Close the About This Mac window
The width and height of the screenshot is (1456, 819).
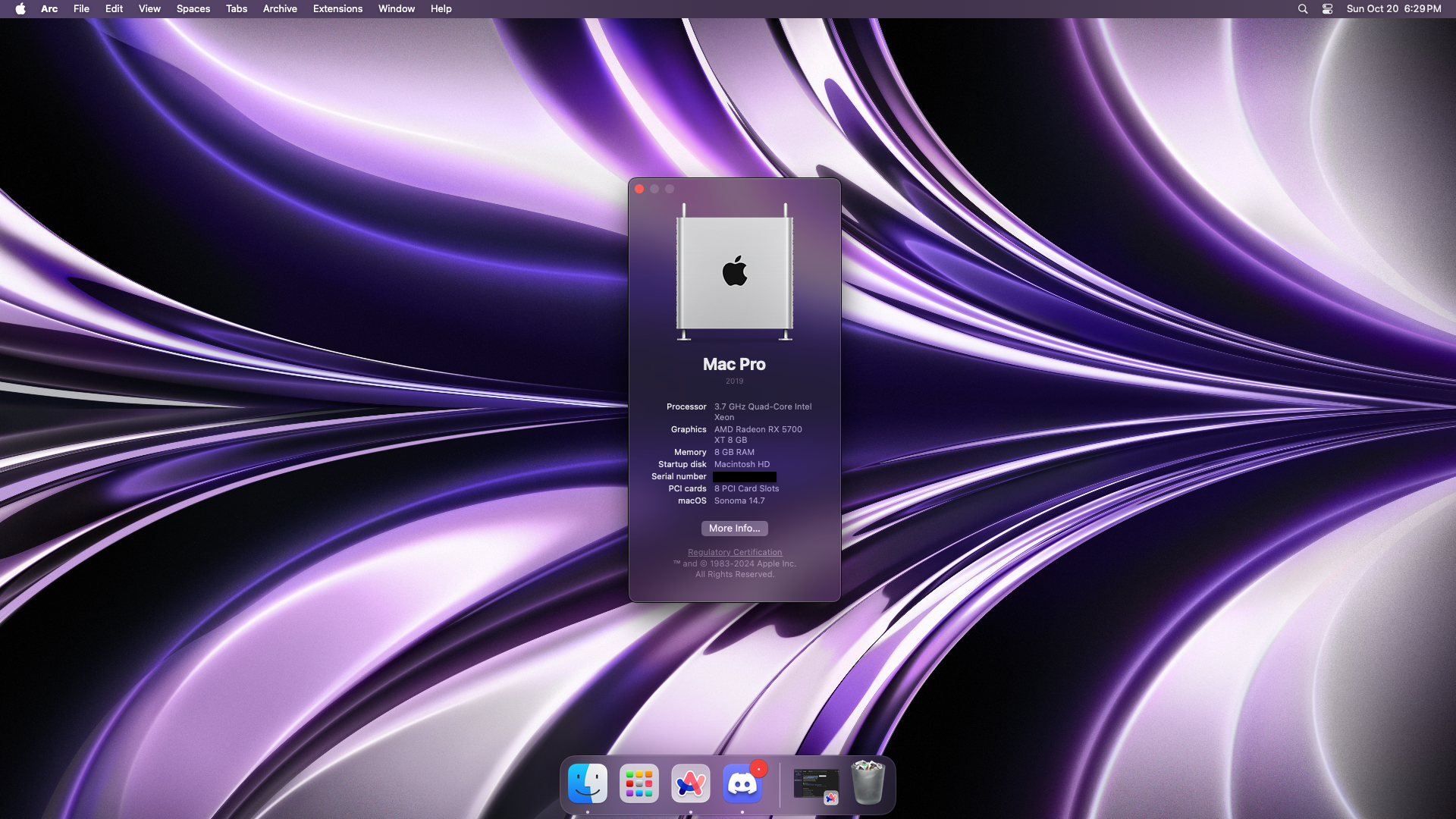click(639, 189)
